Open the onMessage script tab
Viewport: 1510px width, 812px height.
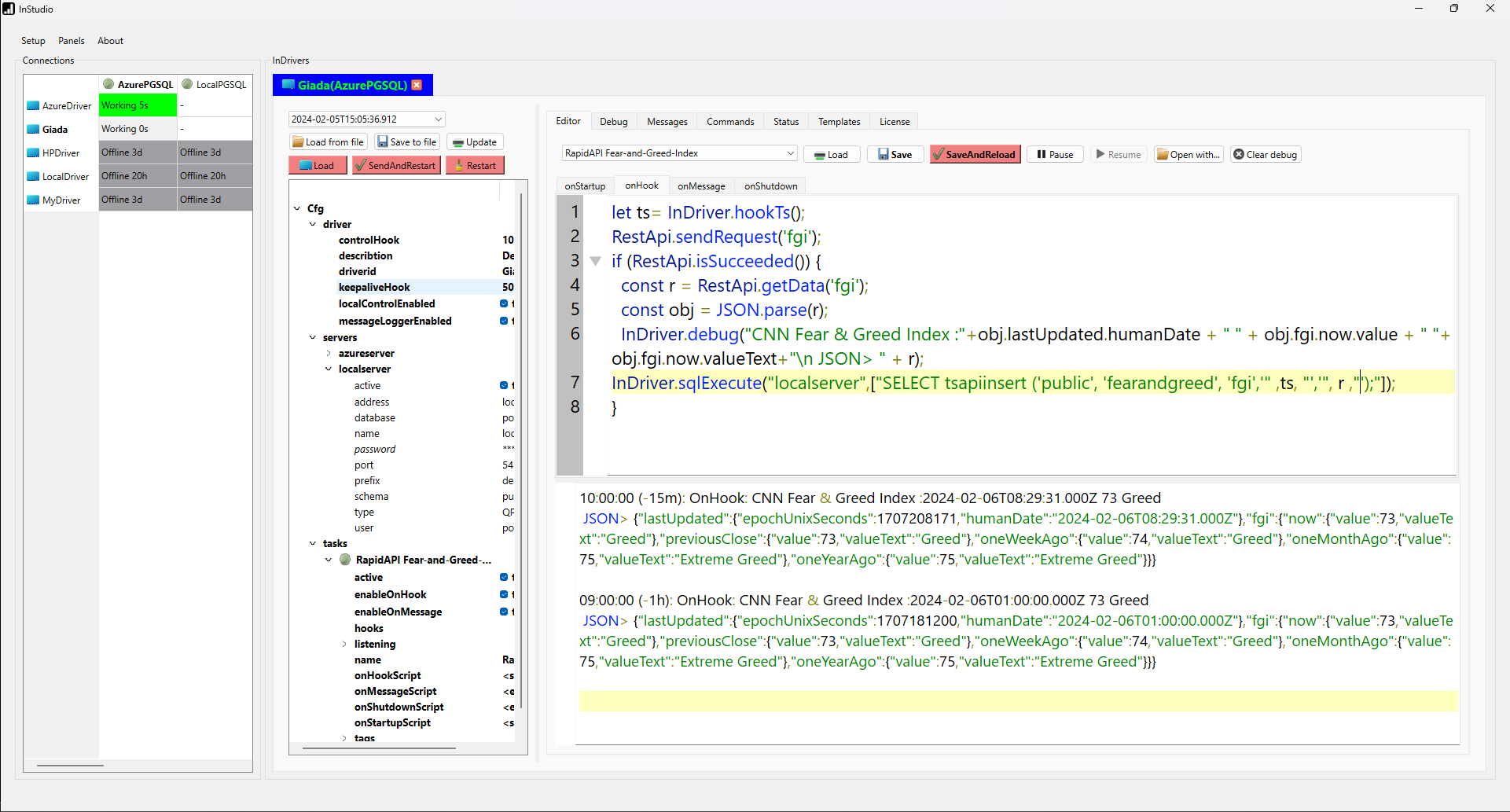pos(701,186)
